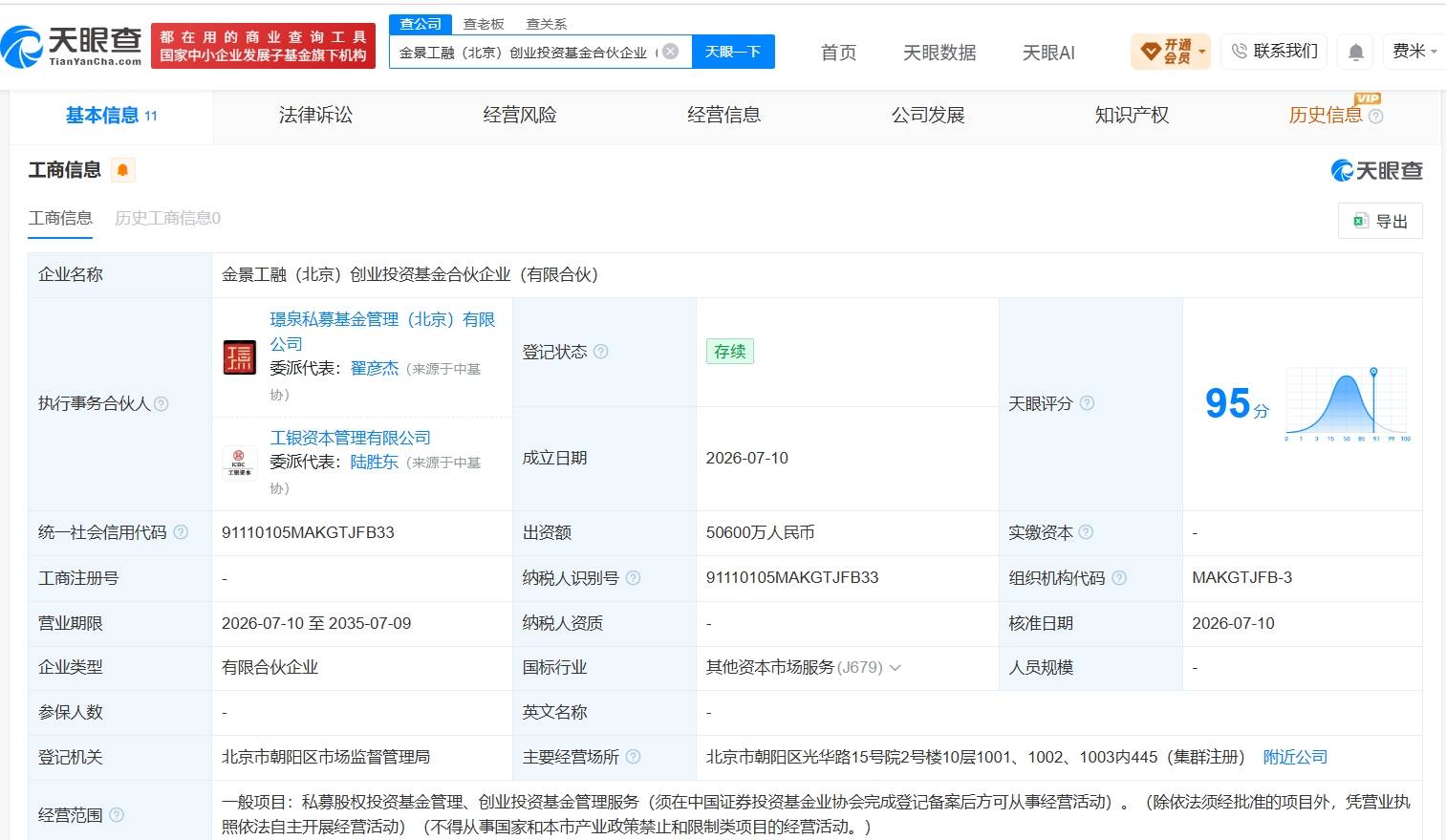Select credit code 91110105MAKGTJFB33 in 统一社会信用代码 row
The image size is (1446, 840).
(308, 532)
